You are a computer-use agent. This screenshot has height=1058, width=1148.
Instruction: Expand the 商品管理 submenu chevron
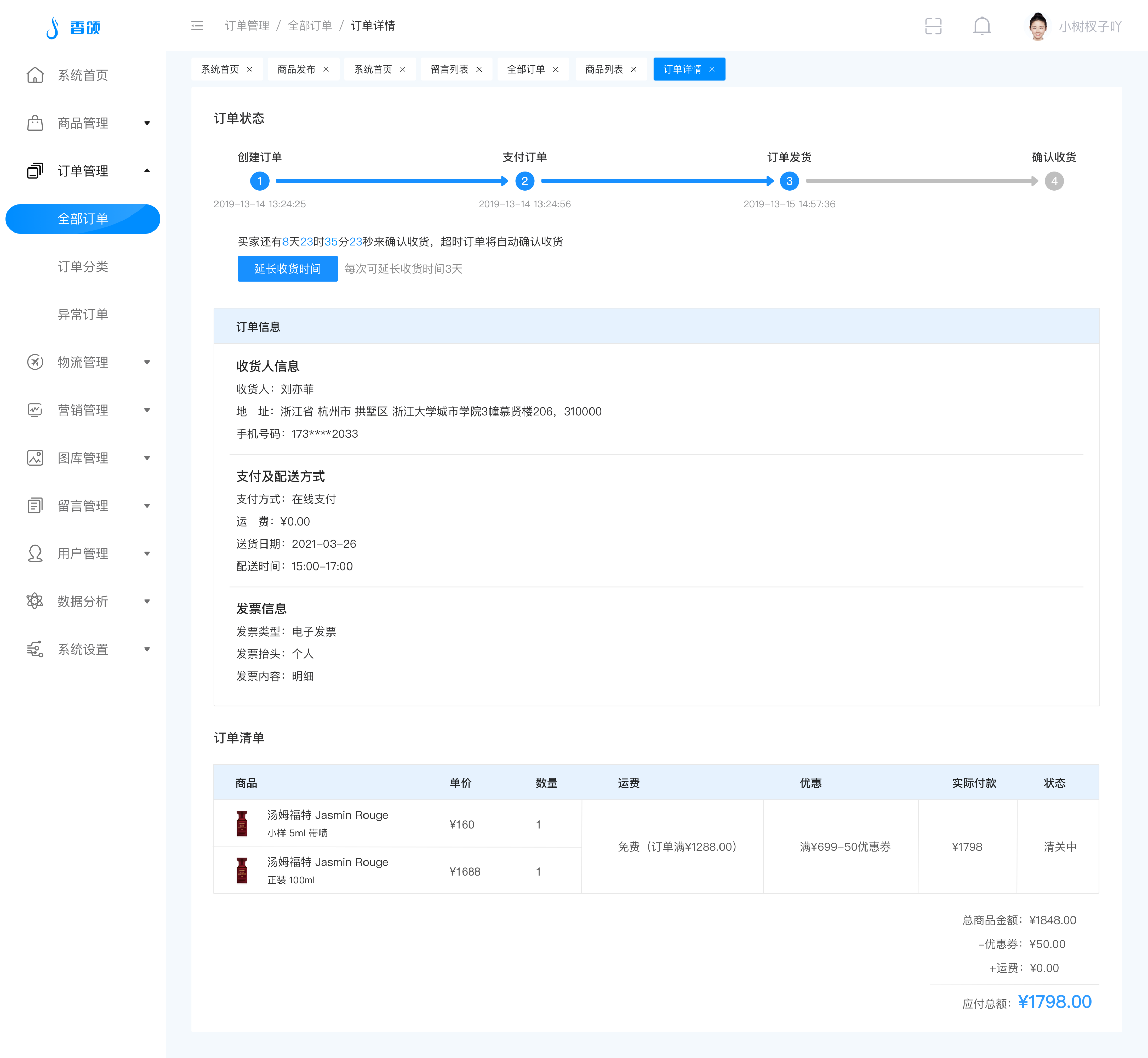point(148,123)
